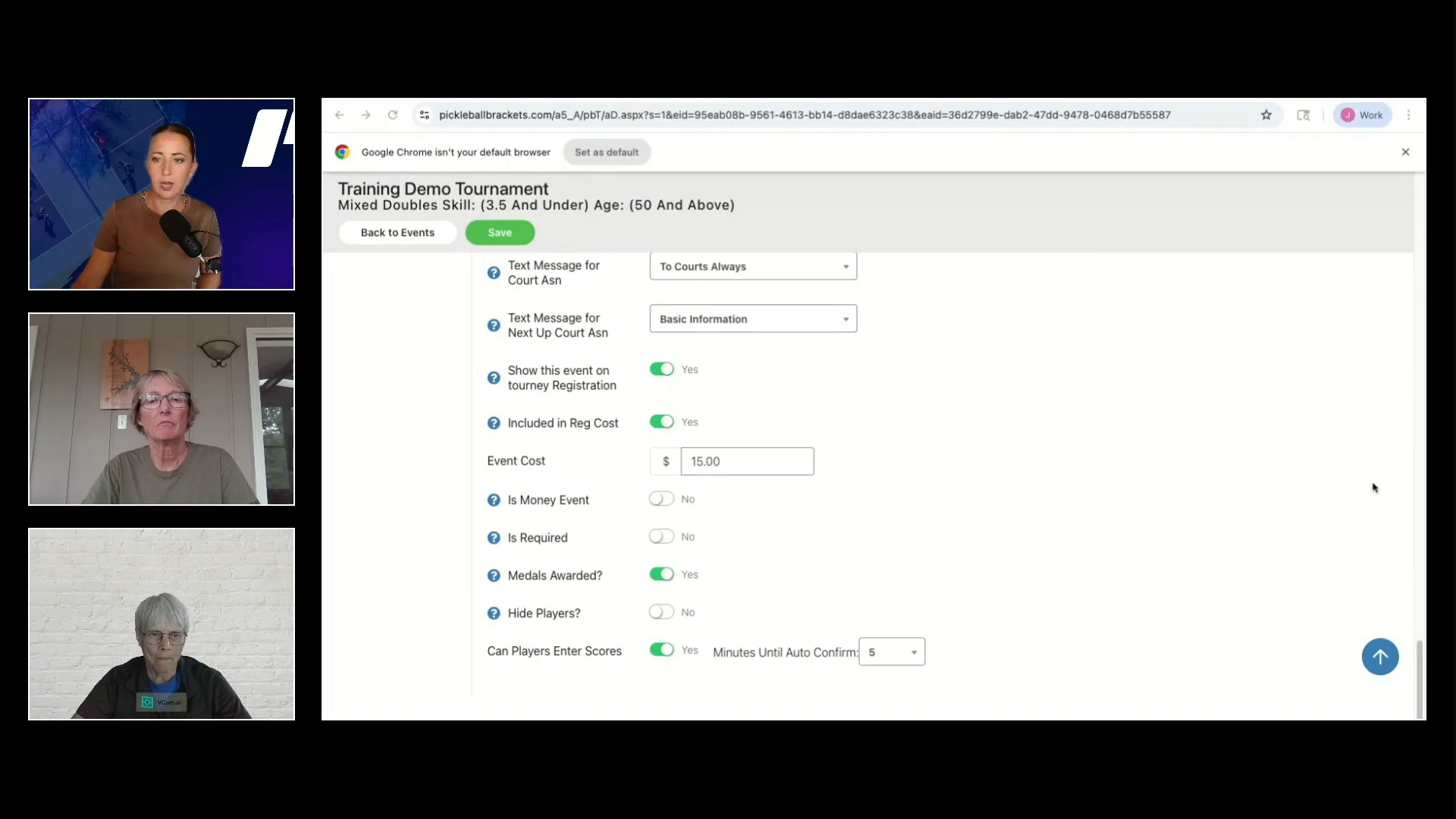Turn off Medals Awarded switch
This screenshot has height=819, width=1456.
click(661, 574)
